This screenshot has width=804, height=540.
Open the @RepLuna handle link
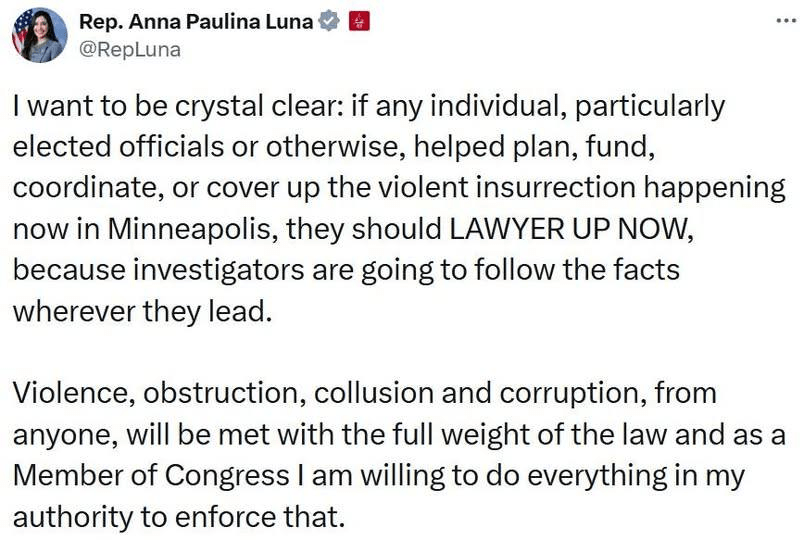pyautogui.click(x=129, y=48)
